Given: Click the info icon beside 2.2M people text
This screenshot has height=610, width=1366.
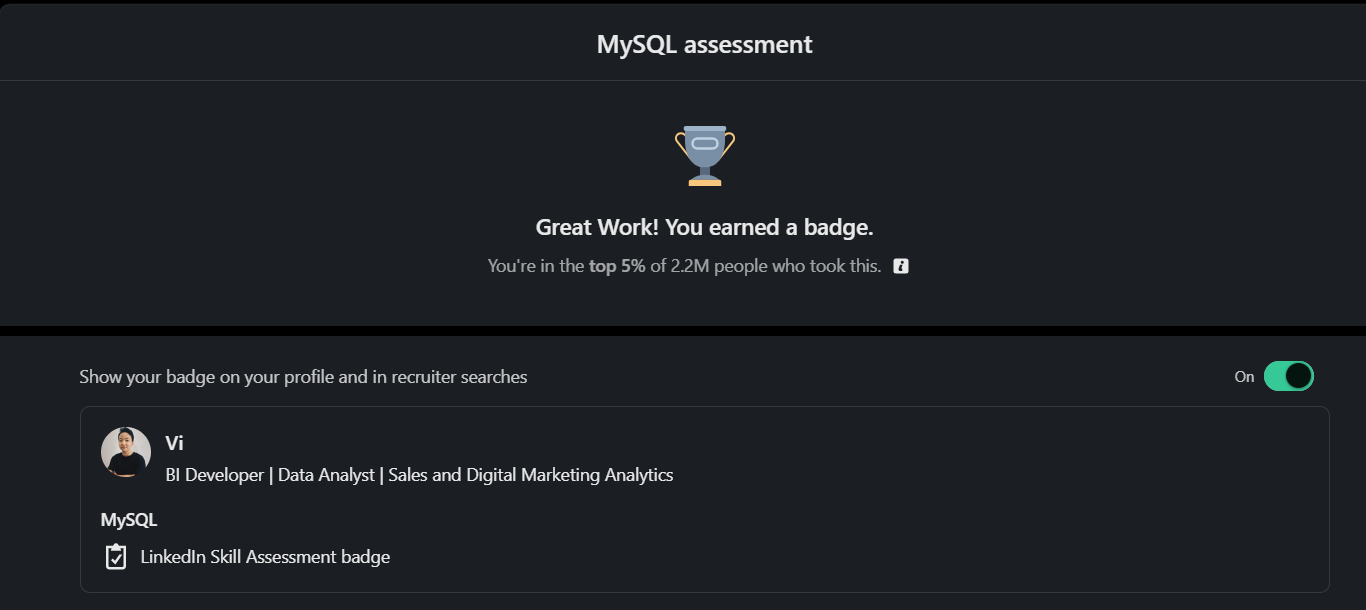Looking at the screenshot, I should pos(901,266).
